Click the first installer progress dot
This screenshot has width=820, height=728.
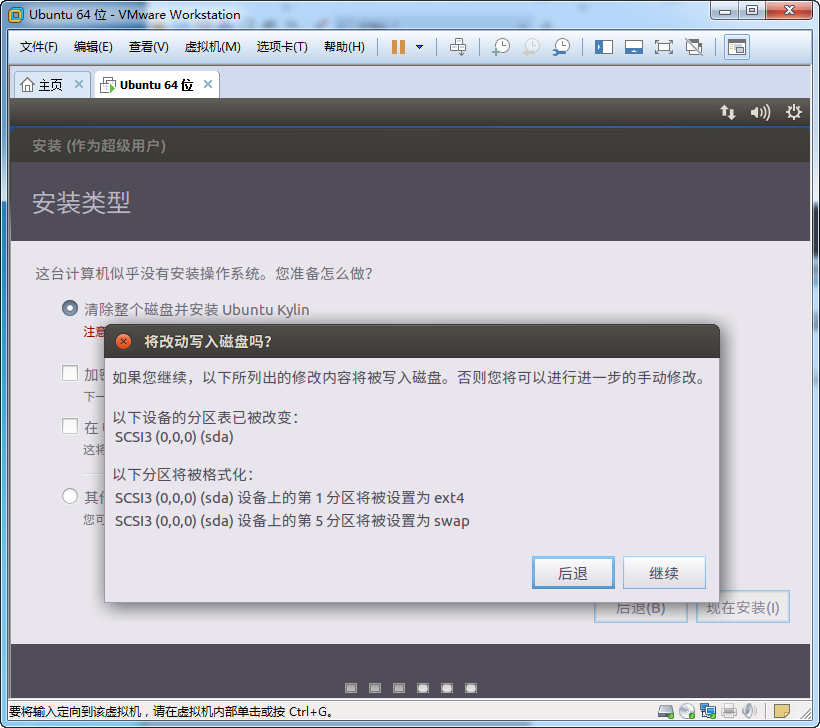(351, 688)
